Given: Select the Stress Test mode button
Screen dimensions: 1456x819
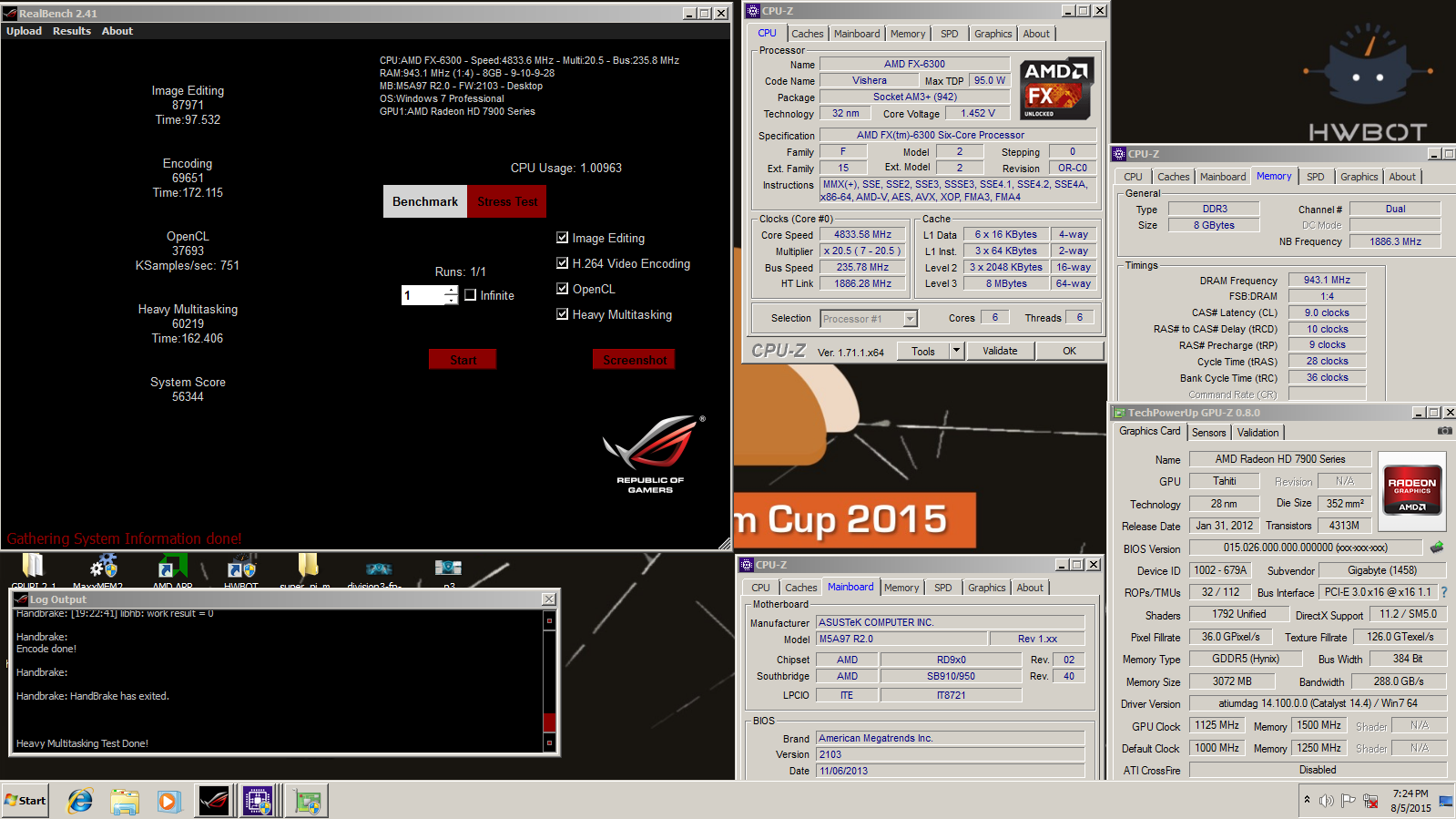Looking at the screenshot, I should click(507, 201).
